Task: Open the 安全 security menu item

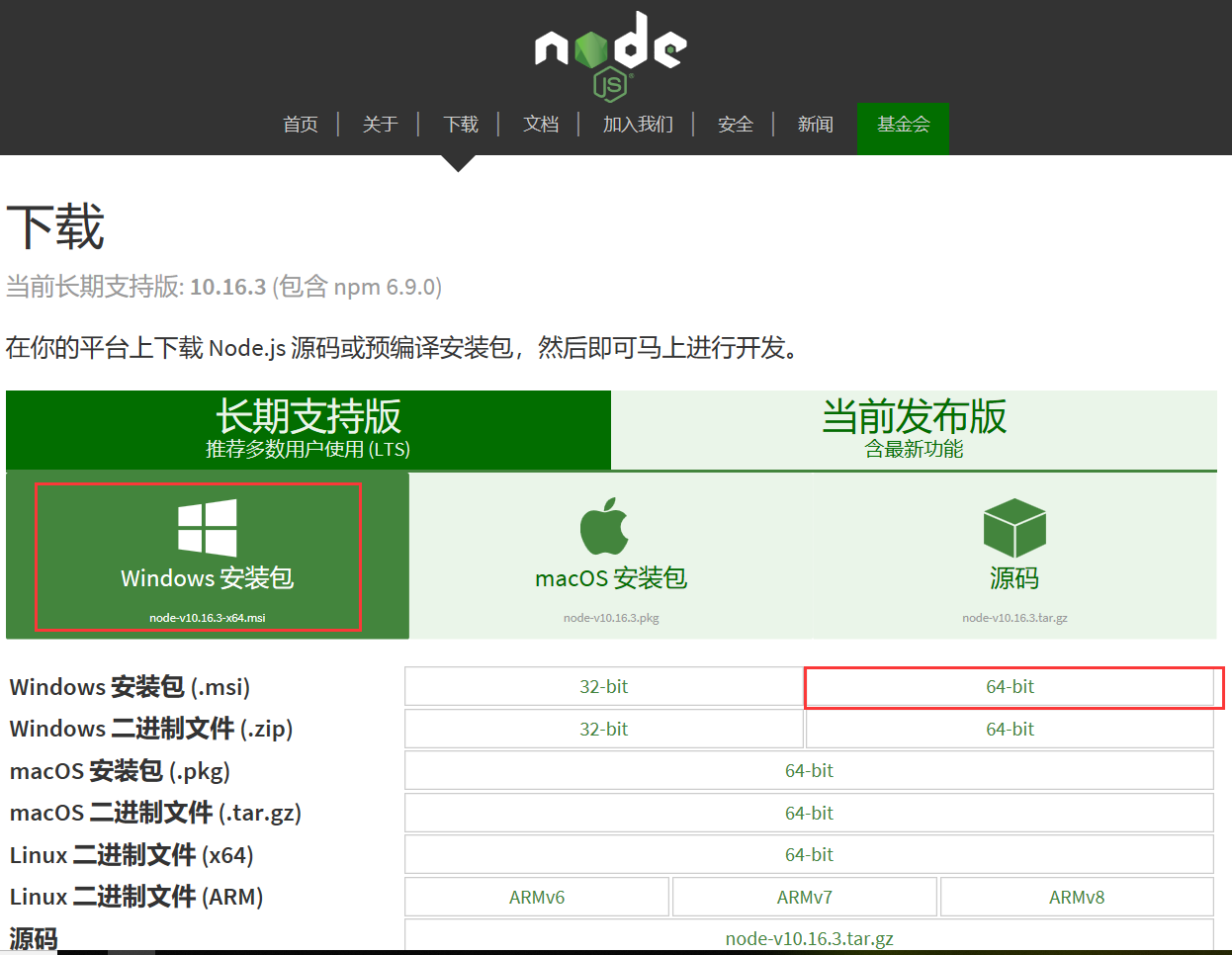Action: 736,125
